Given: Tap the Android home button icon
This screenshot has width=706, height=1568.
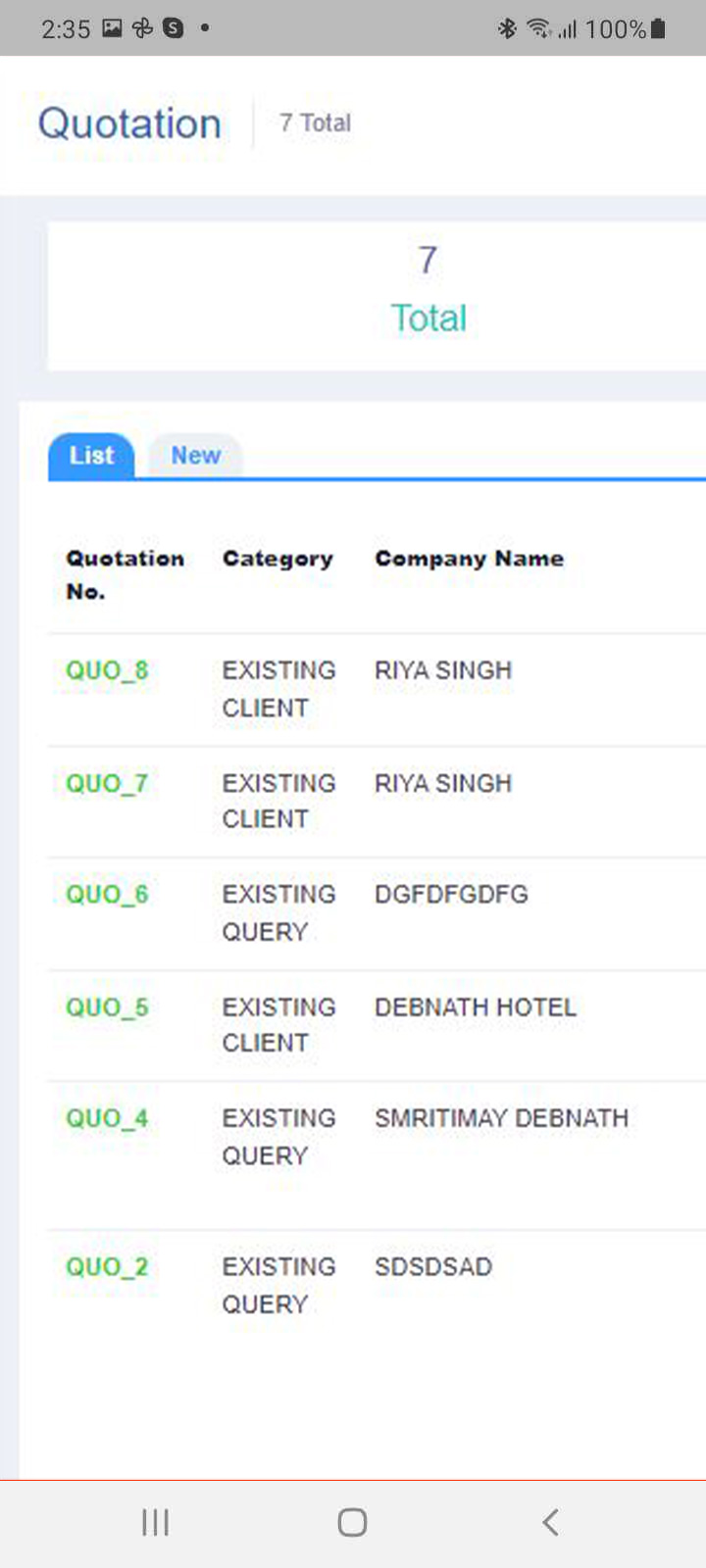Looking at the screenshot, I should 352,1522.
